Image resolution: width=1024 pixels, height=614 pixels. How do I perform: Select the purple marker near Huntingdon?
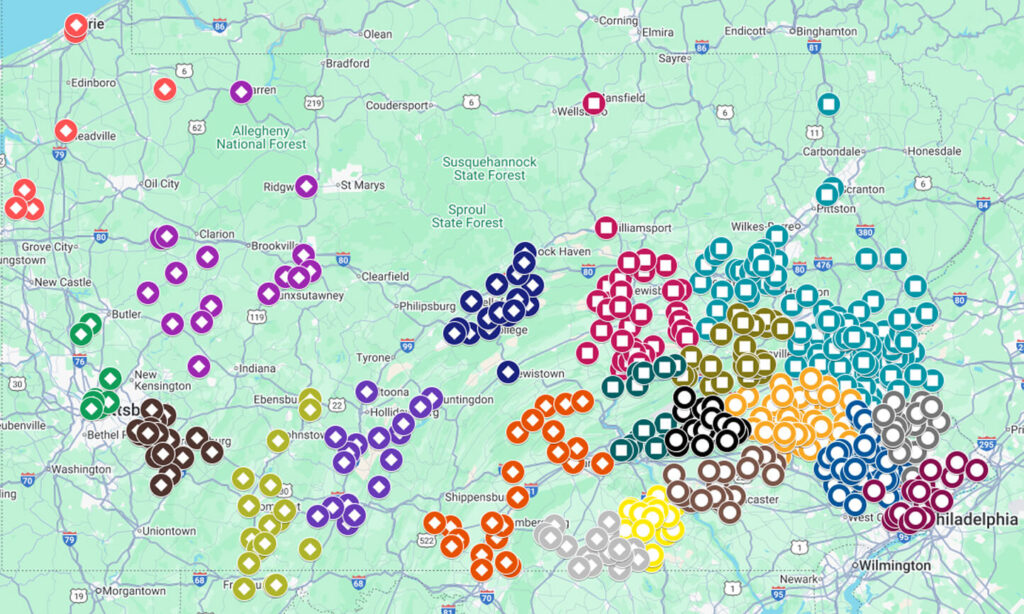431,398
